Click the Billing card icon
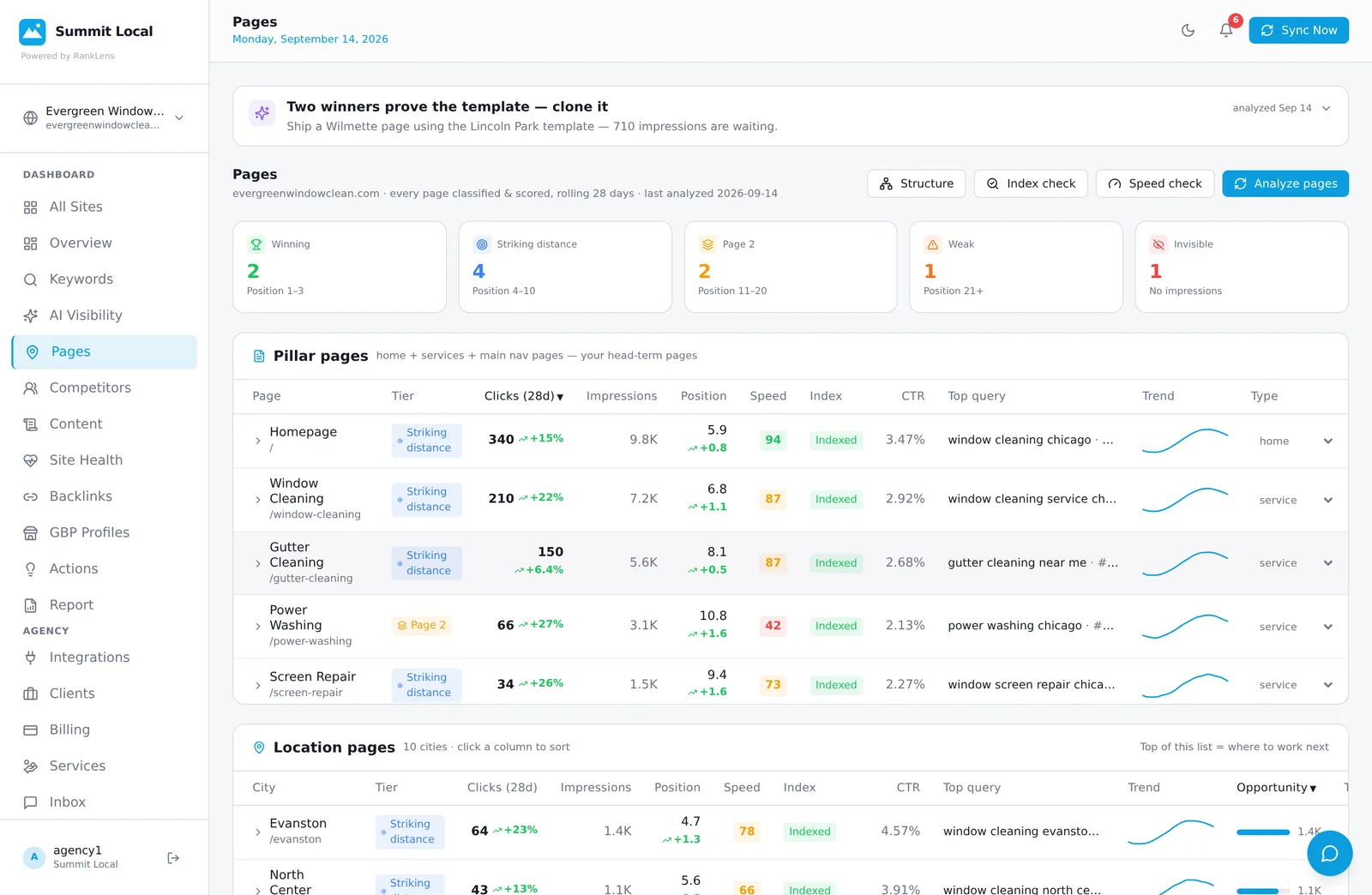This screenshot has width=1372, height=895. tap(31, 730)
